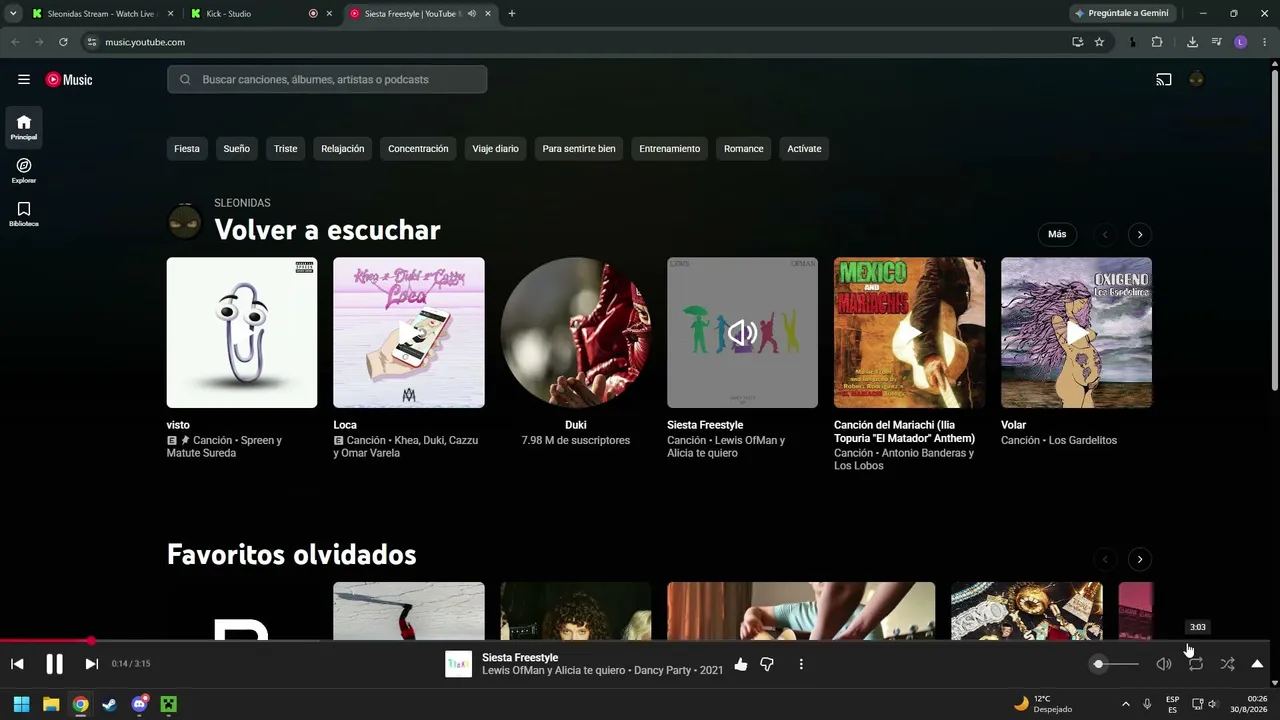Select the Relajación mood chip

[x=343, y=149]
